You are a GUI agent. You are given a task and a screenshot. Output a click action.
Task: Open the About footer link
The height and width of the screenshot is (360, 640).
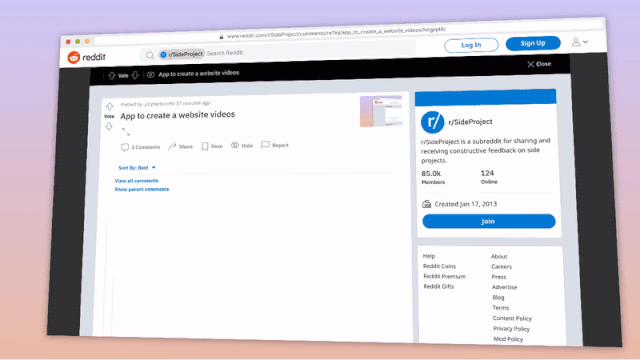click(499, 256)
